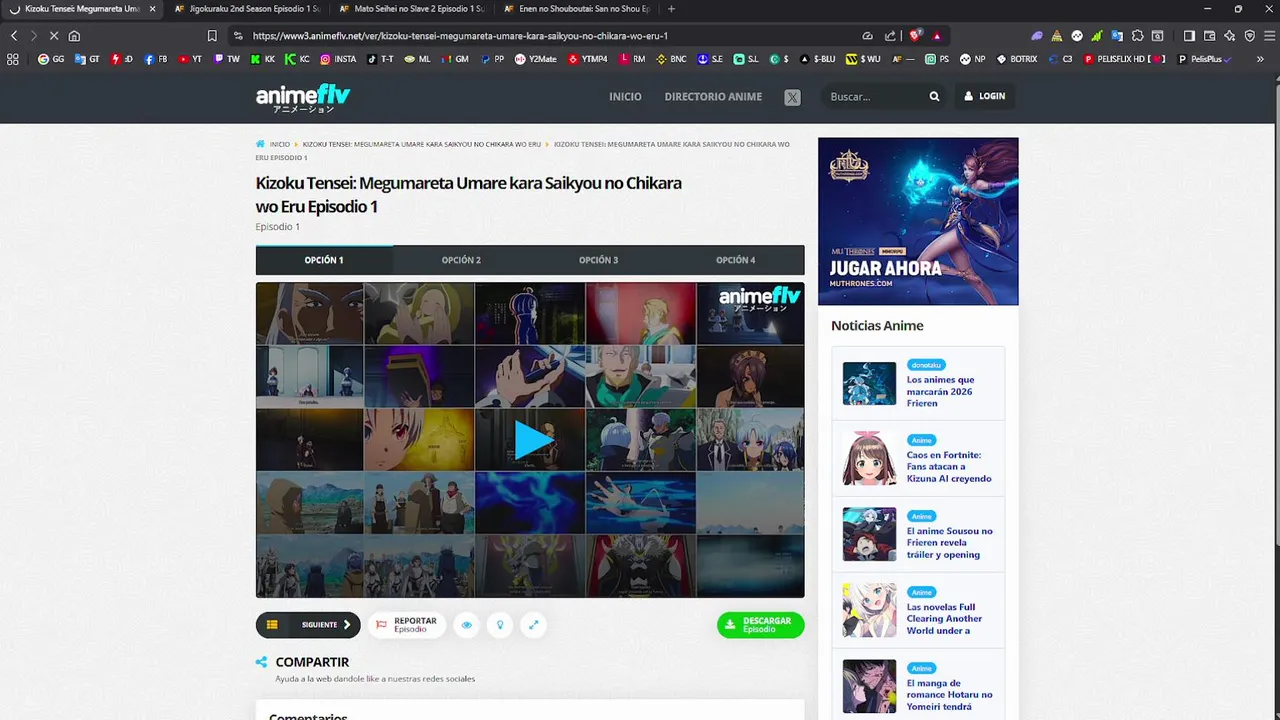
Task: Toggle the lightbulb lights-off button
Action: (500, 625)
